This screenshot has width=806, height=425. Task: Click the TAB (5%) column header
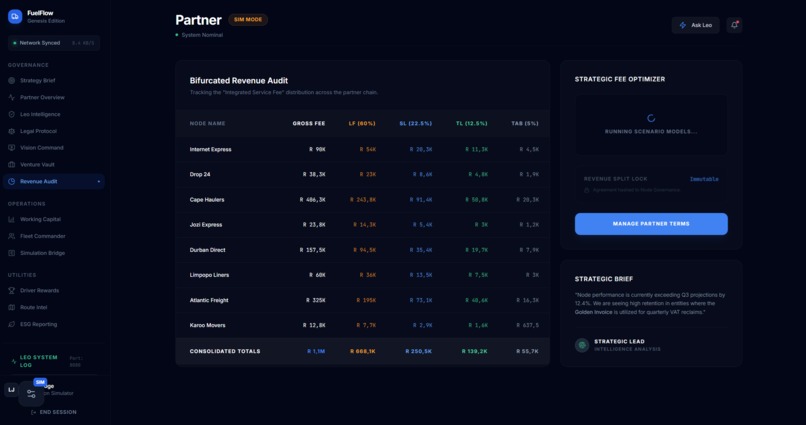click(525, 123)
